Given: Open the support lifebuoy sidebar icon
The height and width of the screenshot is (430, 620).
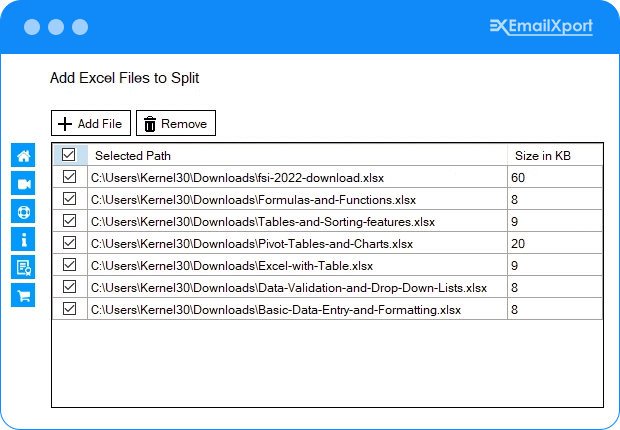Looking at the screenshot, I should 23,211.
